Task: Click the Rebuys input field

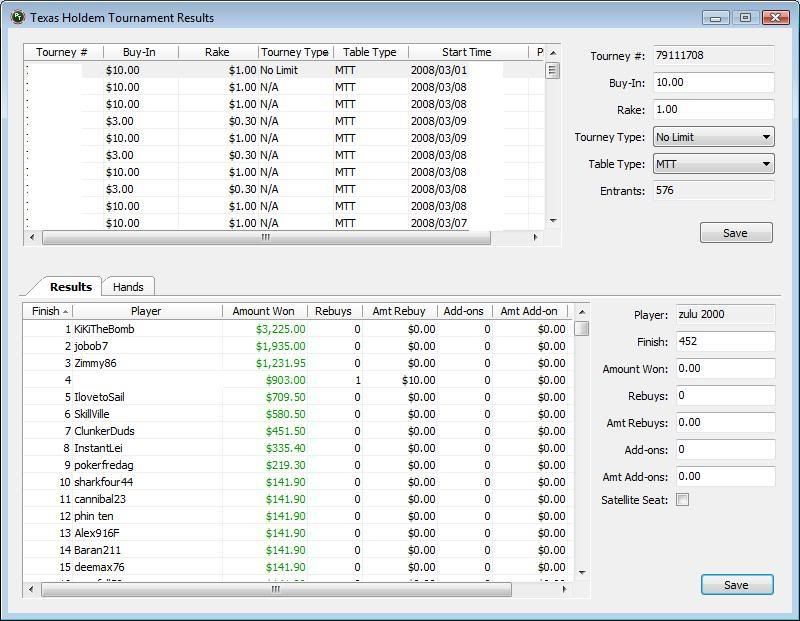Action: (x=725, y=396)
